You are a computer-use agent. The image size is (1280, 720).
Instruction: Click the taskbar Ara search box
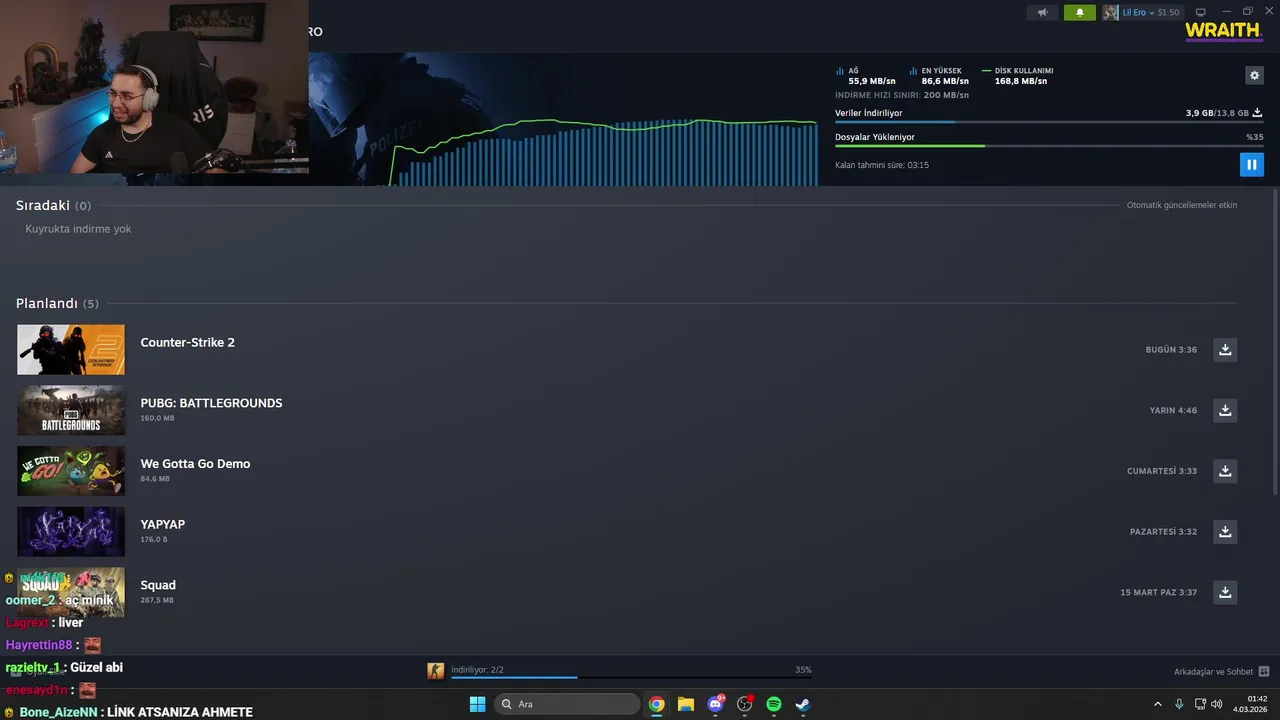point(567,704)
